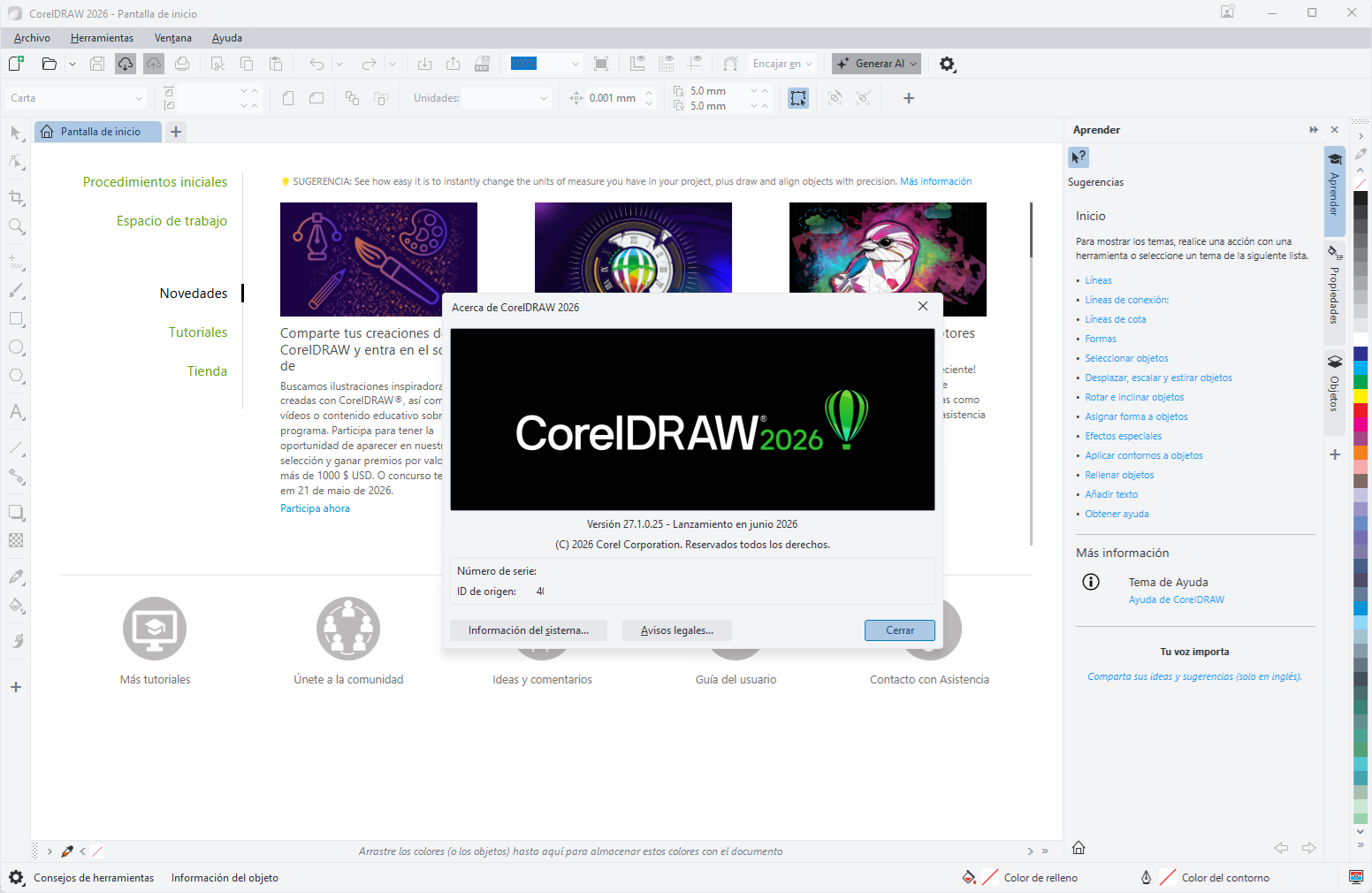This screenshot has height=893, width=1372.
Task: Select the Zoom tool
Action: 16,226
